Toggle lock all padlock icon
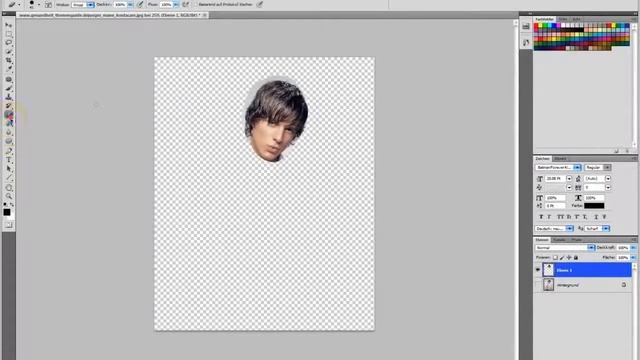640x360 pixels. (576, 258)
